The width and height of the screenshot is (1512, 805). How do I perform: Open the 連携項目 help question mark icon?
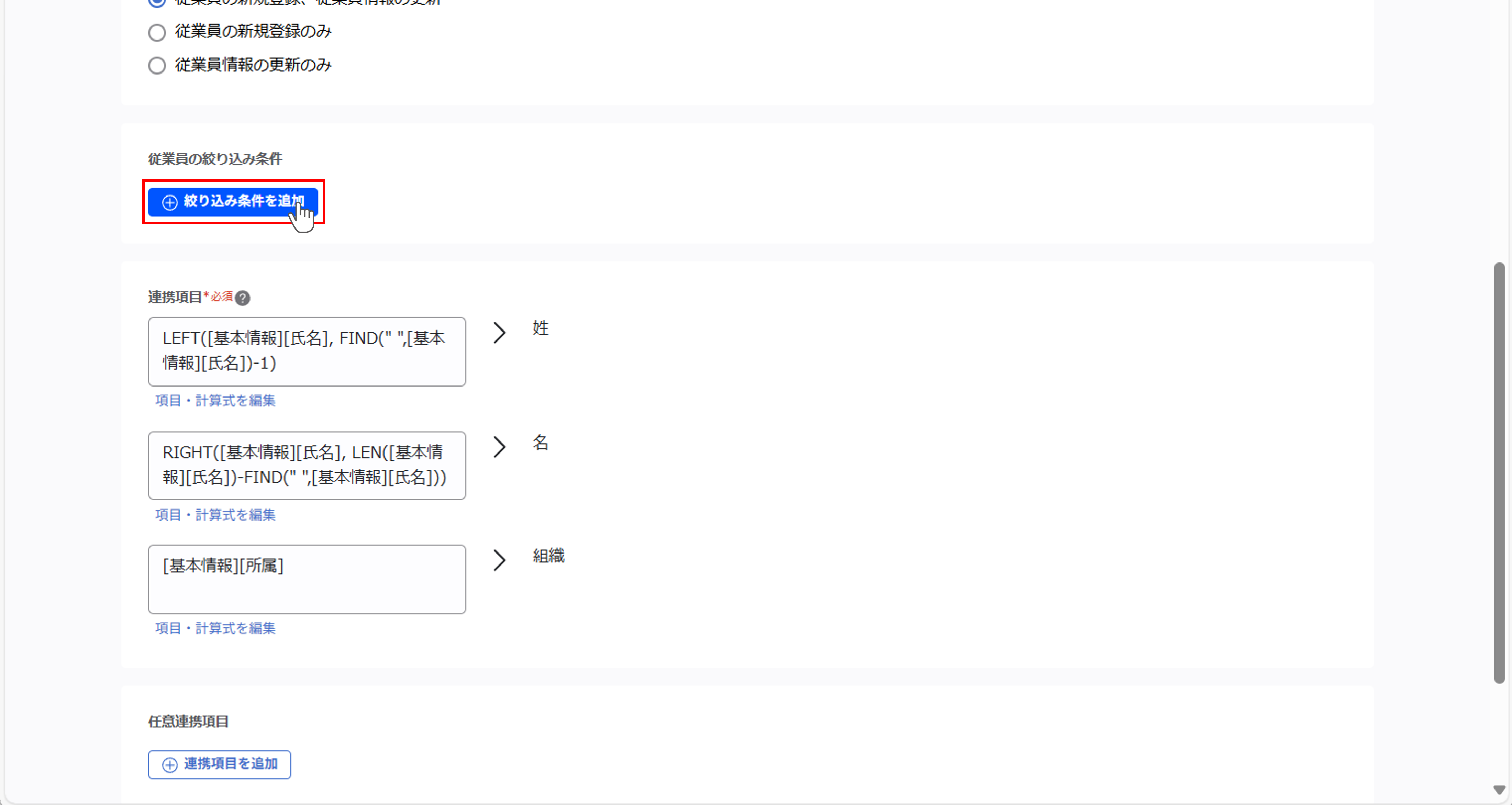[242, 298]
